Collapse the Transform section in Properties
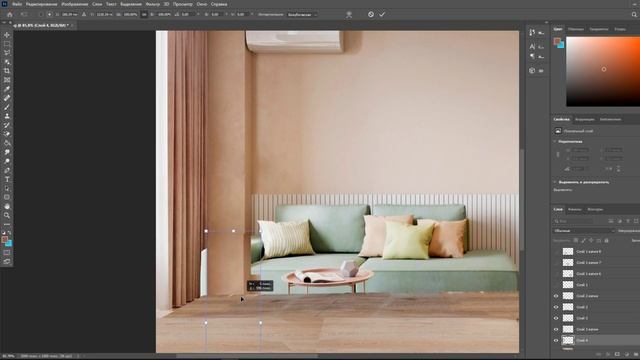The width and height of the screenshot is (640, 360). click(555, 142)
